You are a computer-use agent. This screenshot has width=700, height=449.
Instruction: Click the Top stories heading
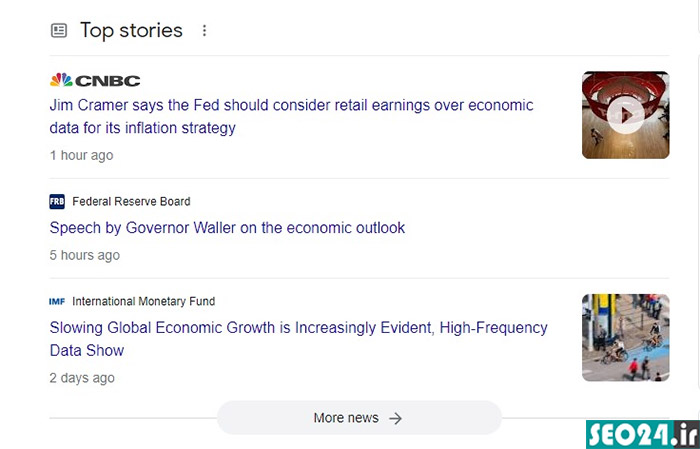(131, 31)
